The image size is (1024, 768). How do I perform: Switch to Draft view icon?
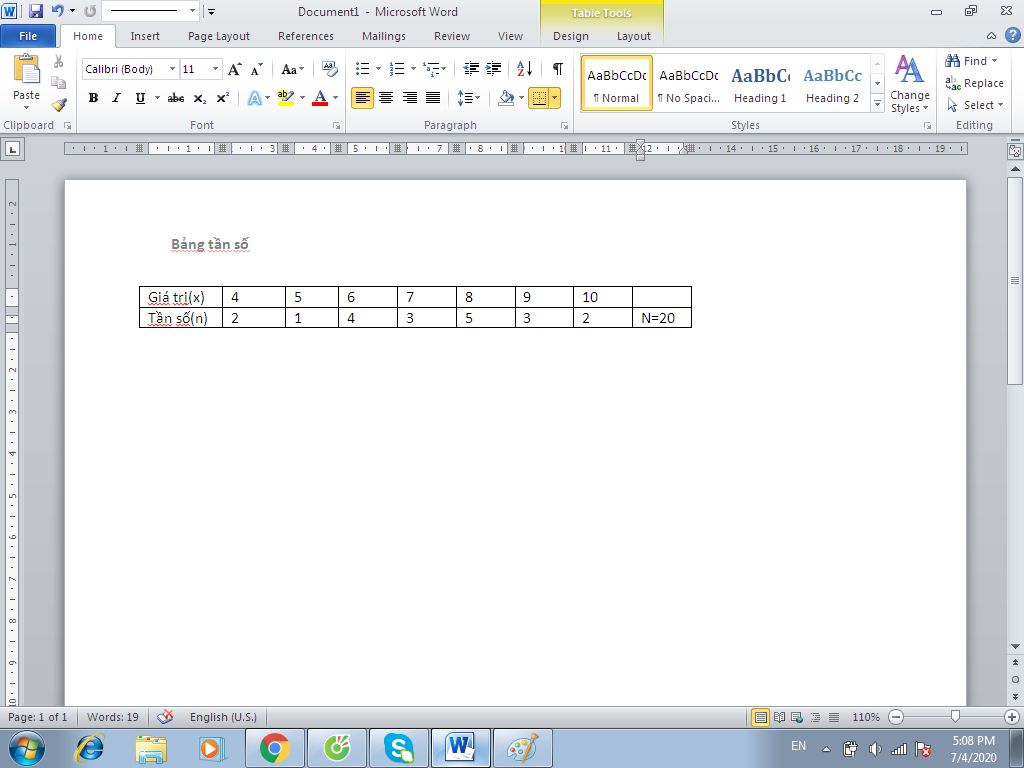(833, 717)
